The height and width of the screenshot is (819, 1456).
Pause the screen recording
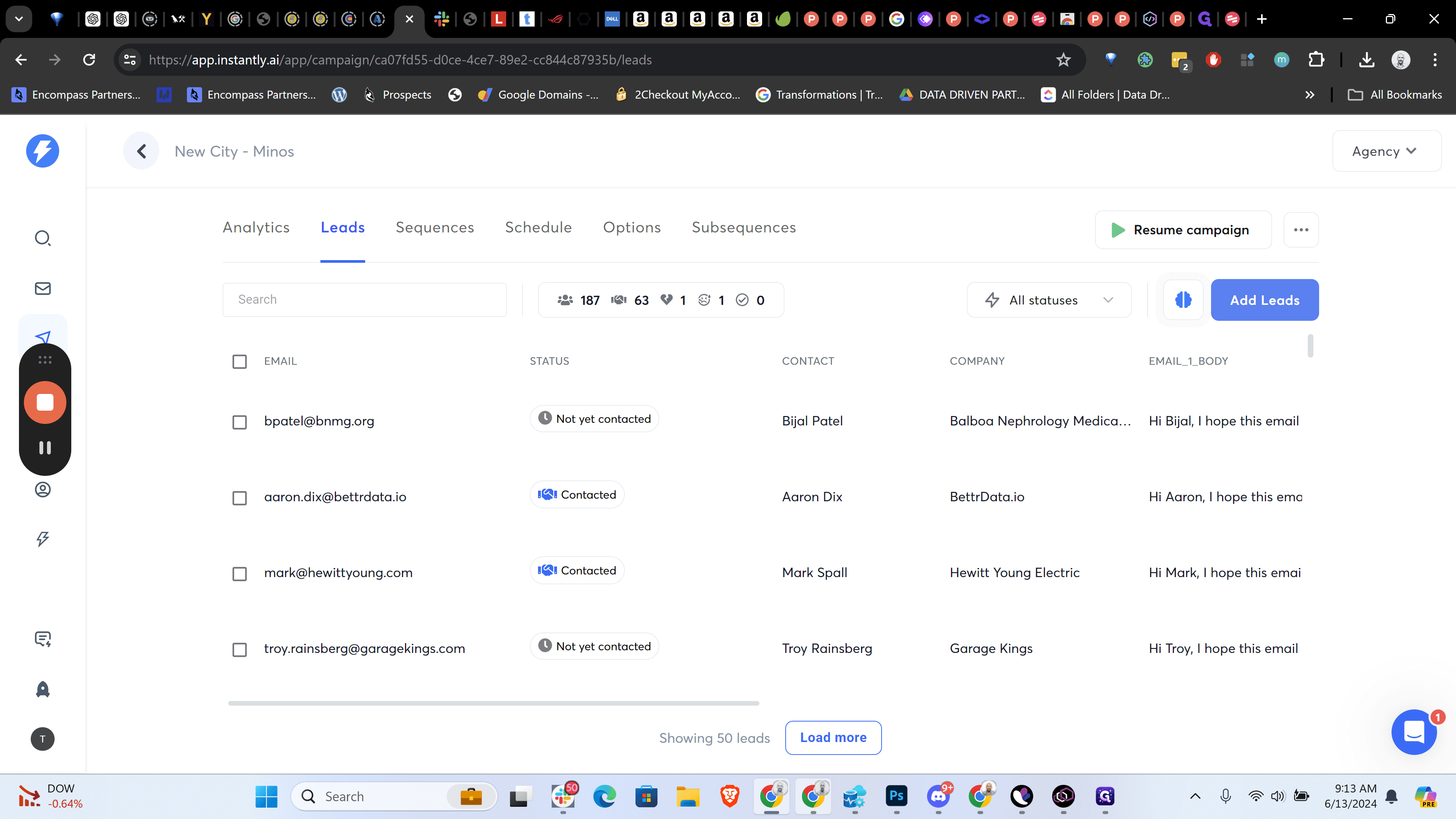coord(45,448)
